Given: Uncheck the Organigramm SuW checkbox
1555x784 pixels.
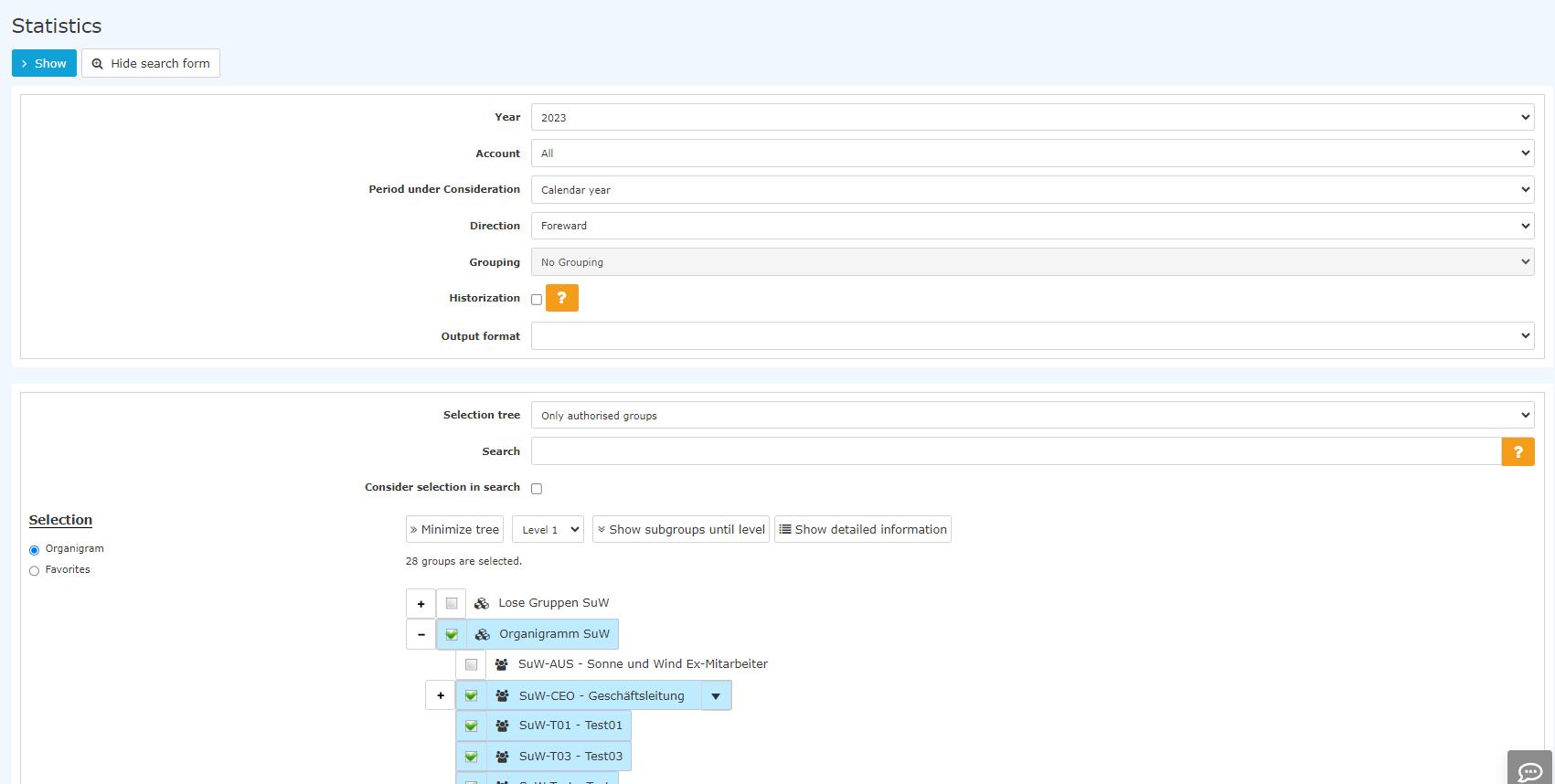Looking at the screenshot, I should [x=452, y=634].
